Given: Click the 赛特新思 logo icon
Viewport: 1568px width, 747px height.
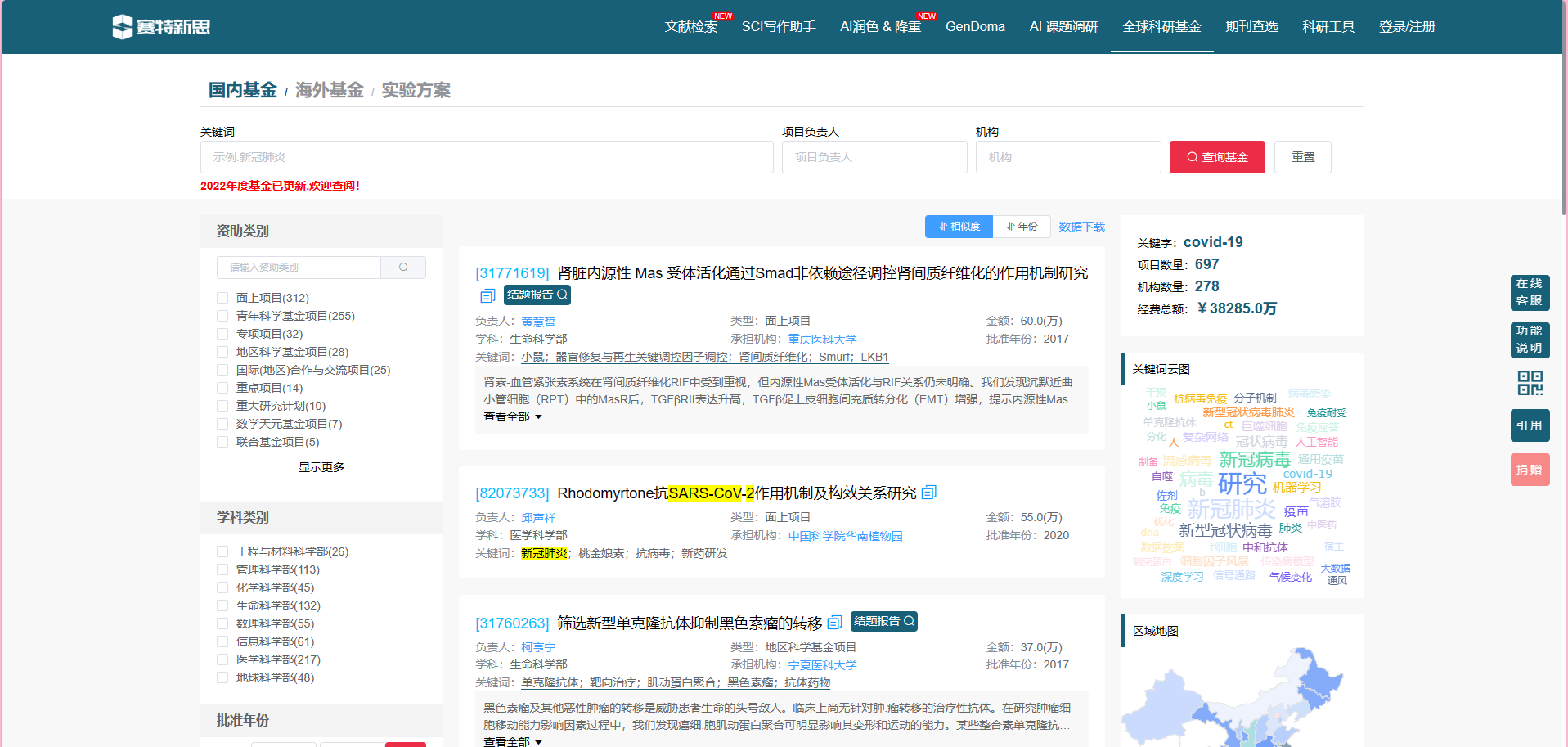Looking at the screenshot, I should pyautogui.click(x=121, y=27).
